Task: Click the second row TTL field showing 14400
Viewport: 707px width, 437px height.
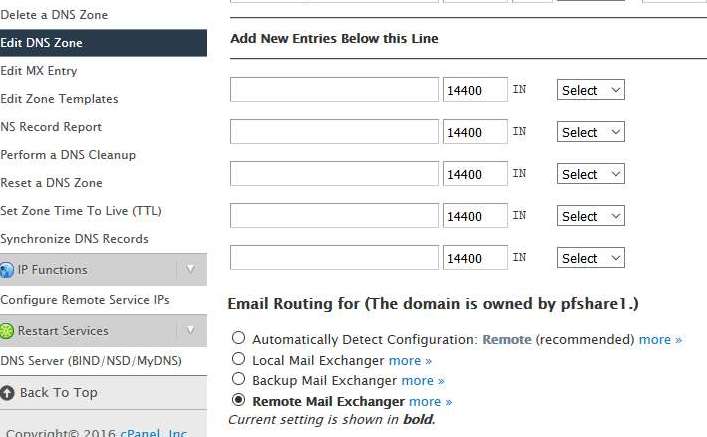Action: coord(475,132)
